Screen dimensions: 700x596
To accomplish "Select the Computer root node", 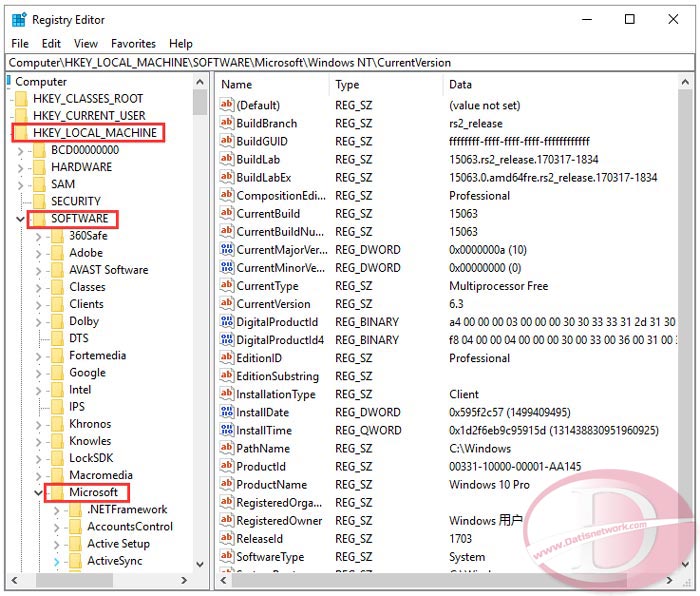I will click(41, 82).
